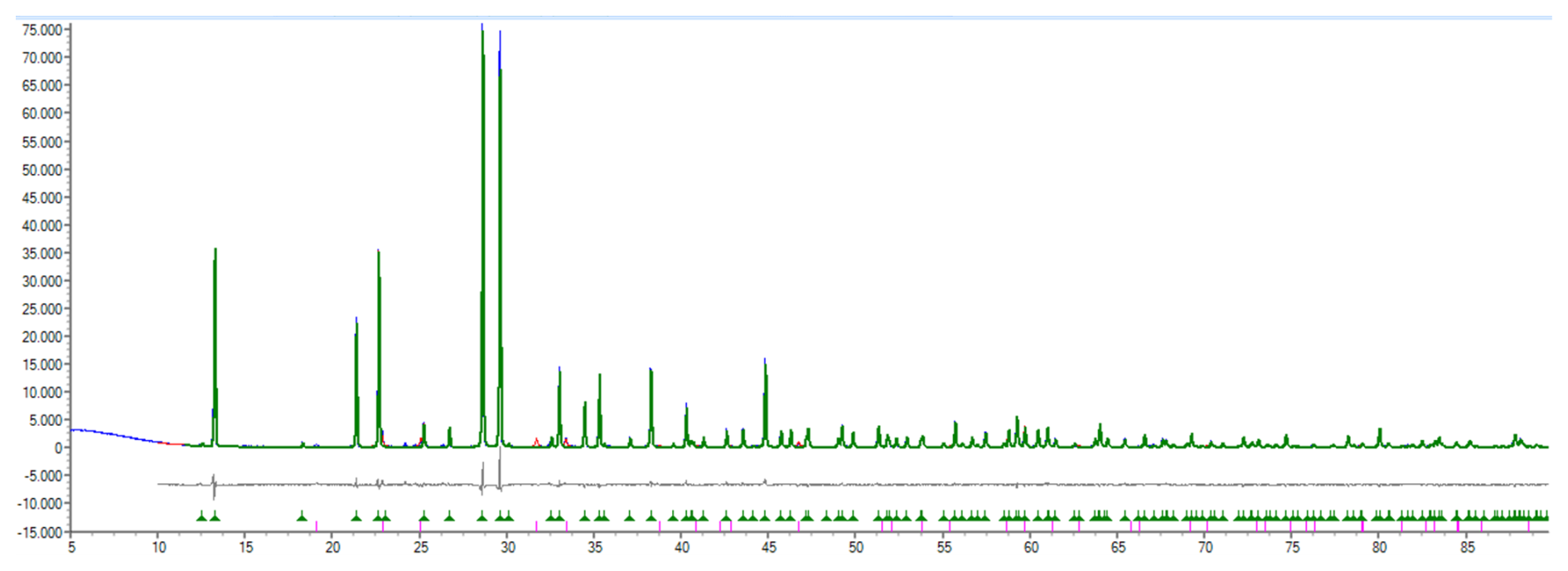Image resolution: width=1568 pixels, height=571 pixels.
Task: Select the magenta tick mark near 31.6 degrees
Action: (x=536, y=525)
